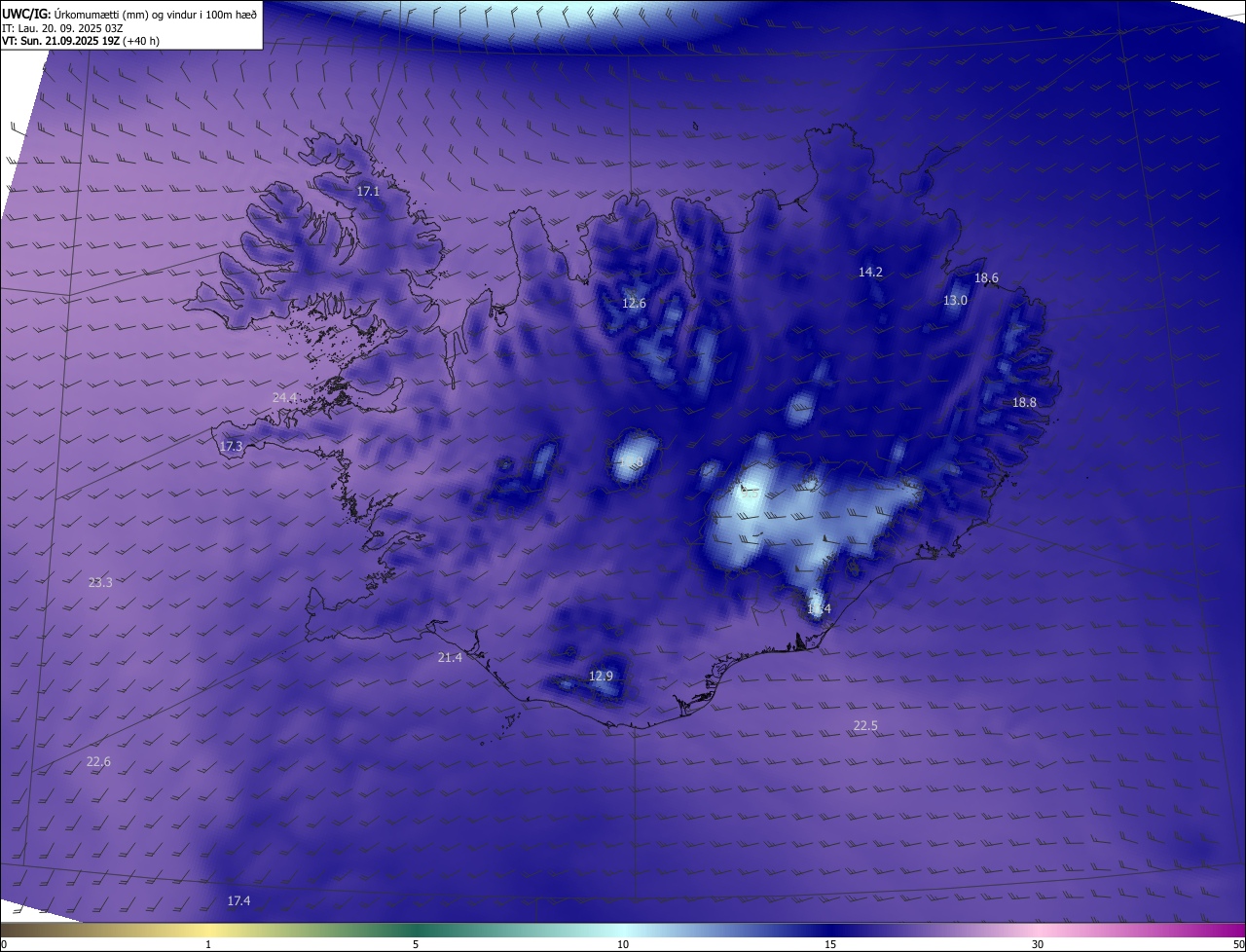Click the 5 tick label on the color scale

[x=416, y=944]
